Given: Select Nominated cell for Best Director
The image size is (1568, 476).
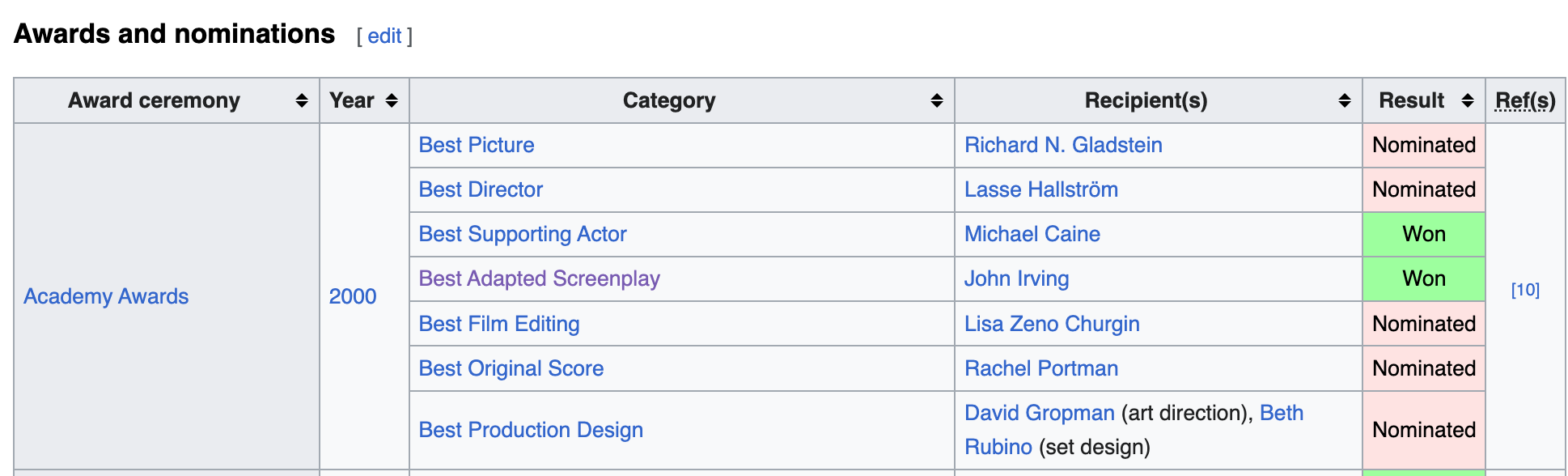Looking at the screenshot, I should (1424, 189).
